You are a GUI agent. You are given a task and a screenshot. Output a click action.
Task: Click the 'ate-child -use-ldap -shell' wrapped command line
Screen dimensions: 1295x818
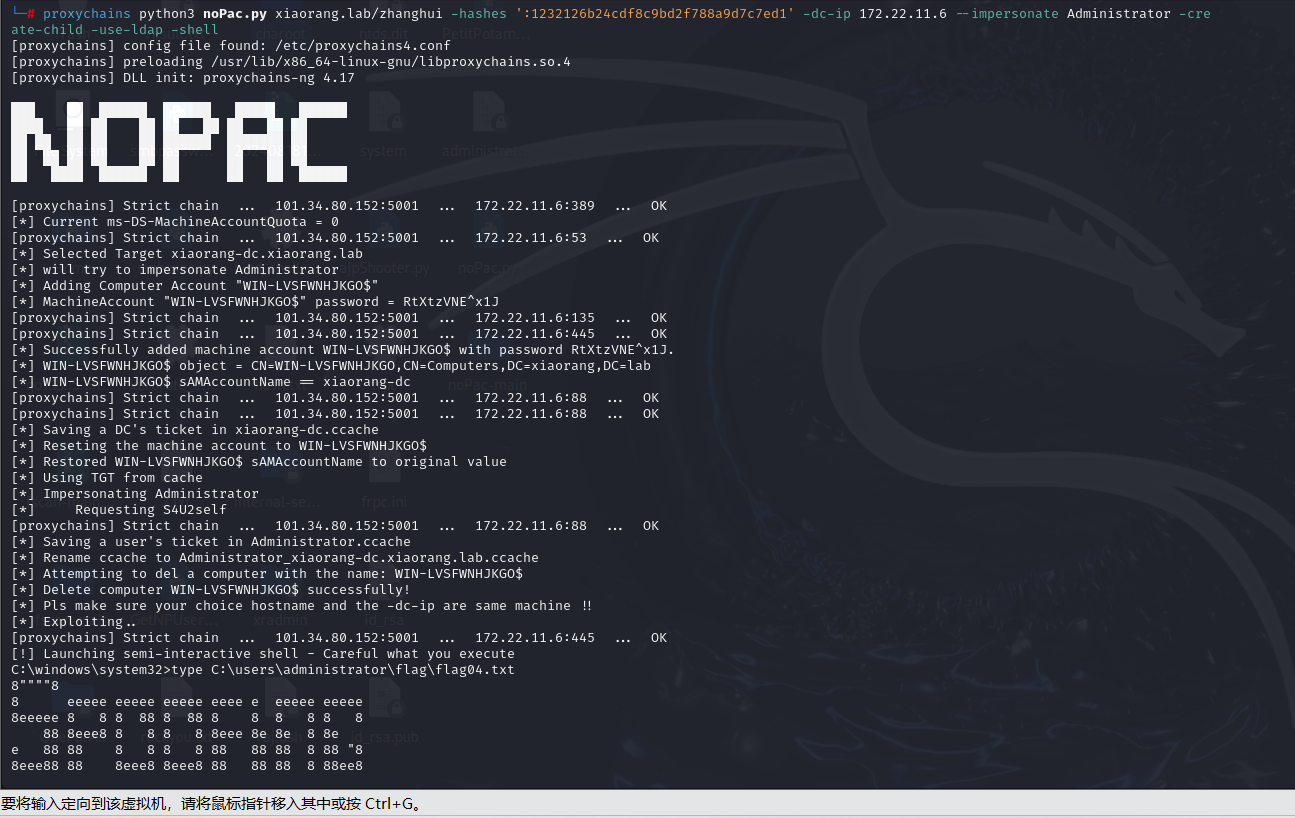pyautogui.click(x=115, y=30)
